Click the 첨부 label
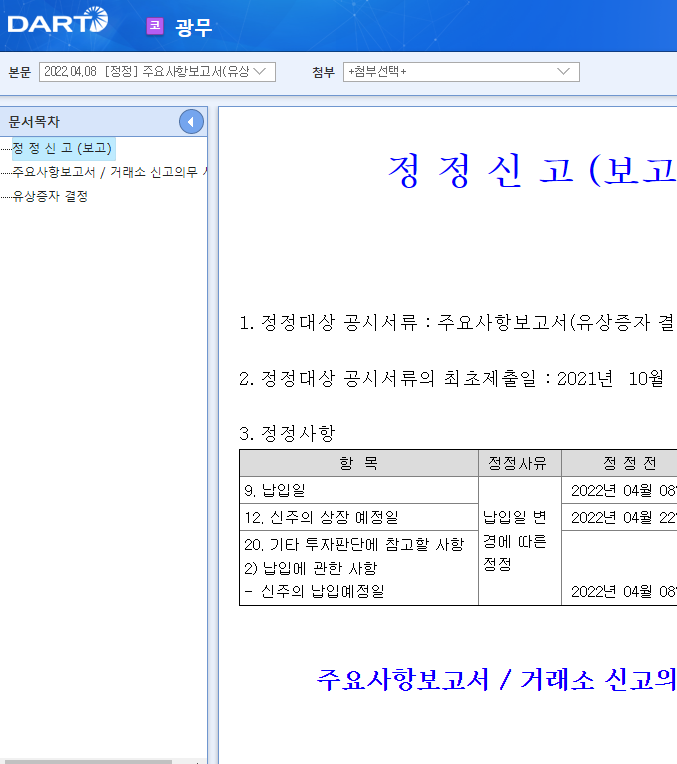Image resolution: width=677 pixels, height=764 pixels. [x=323, y=72]
